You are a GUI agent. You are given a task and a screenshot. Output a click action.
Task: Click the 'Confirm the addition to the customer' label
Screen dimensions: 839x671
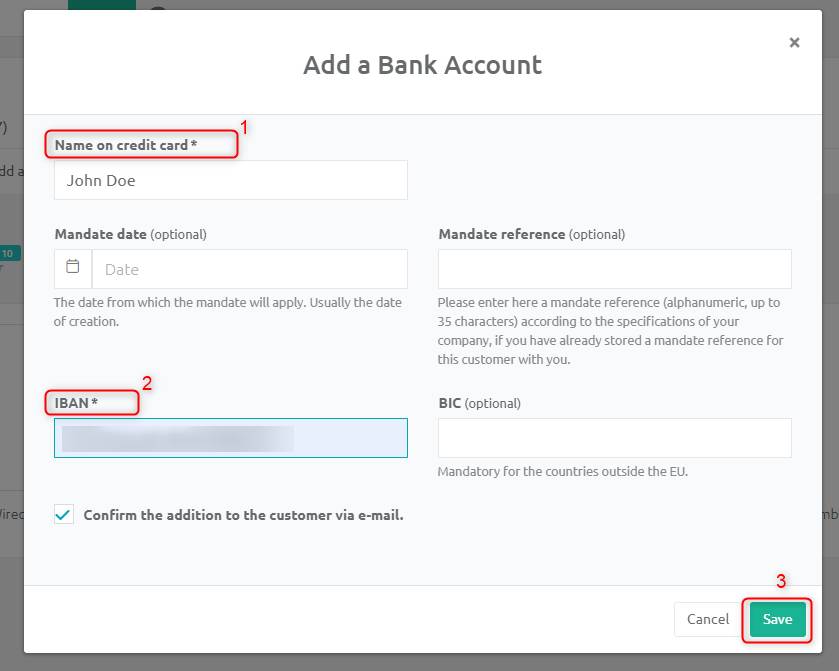click(x=243, y=515)
